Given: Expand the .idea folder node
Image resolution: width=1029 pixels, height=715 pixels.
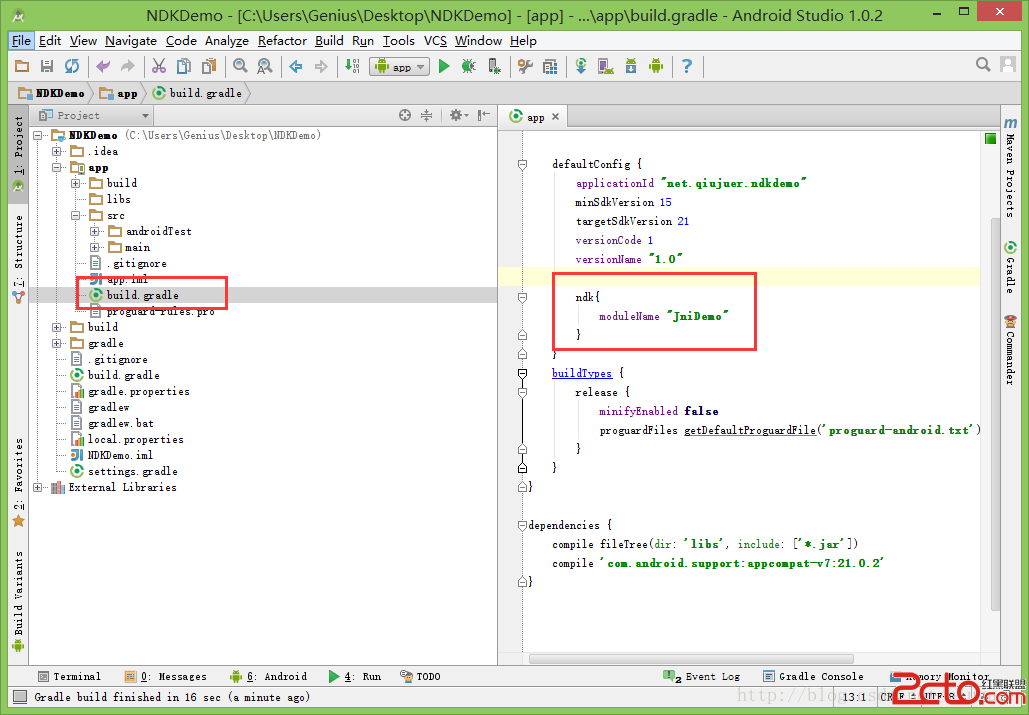Looking at the screenshot, I should coord(57,152).
